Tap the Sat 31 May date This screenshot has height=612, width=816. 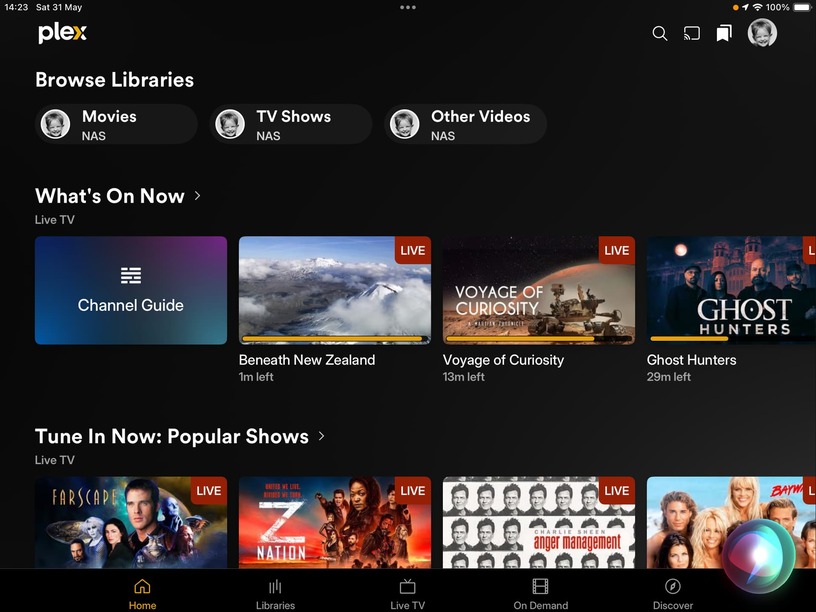point(59,7)
